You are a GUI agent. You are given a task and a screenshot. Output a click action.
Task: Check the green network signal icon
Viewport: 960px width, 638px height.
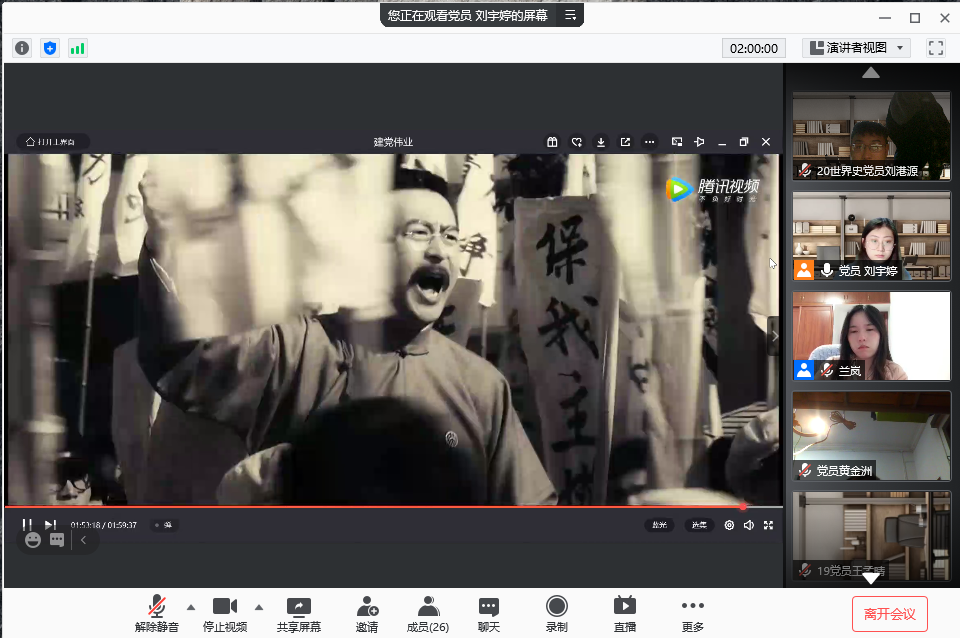coord(78,48)
